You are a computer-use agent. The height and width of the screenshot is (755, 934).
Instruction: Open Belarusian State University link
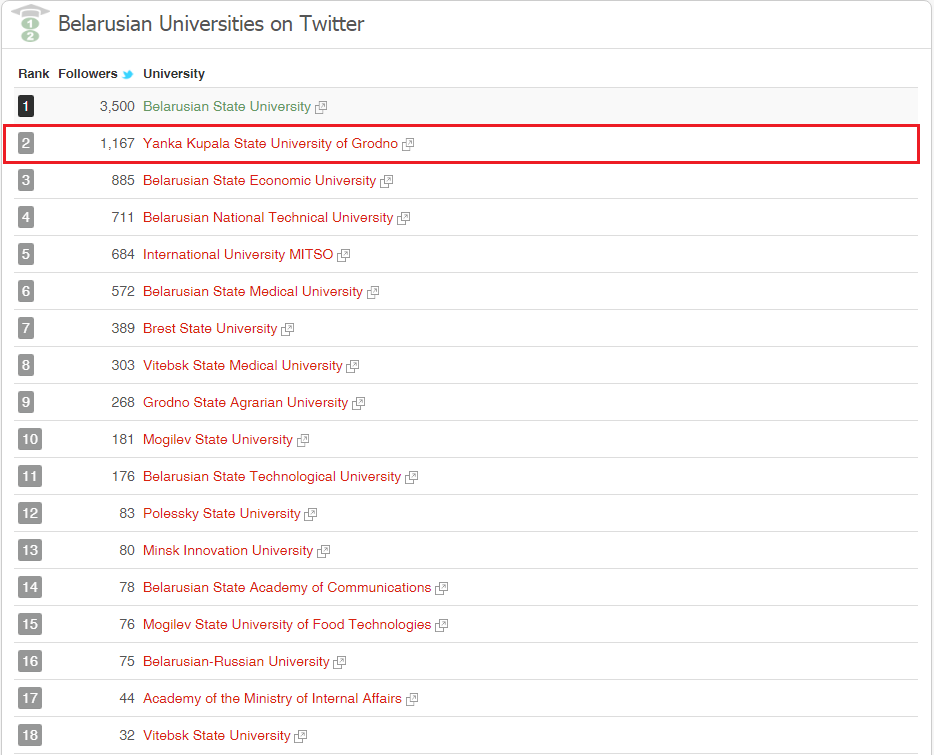[227, 107]
